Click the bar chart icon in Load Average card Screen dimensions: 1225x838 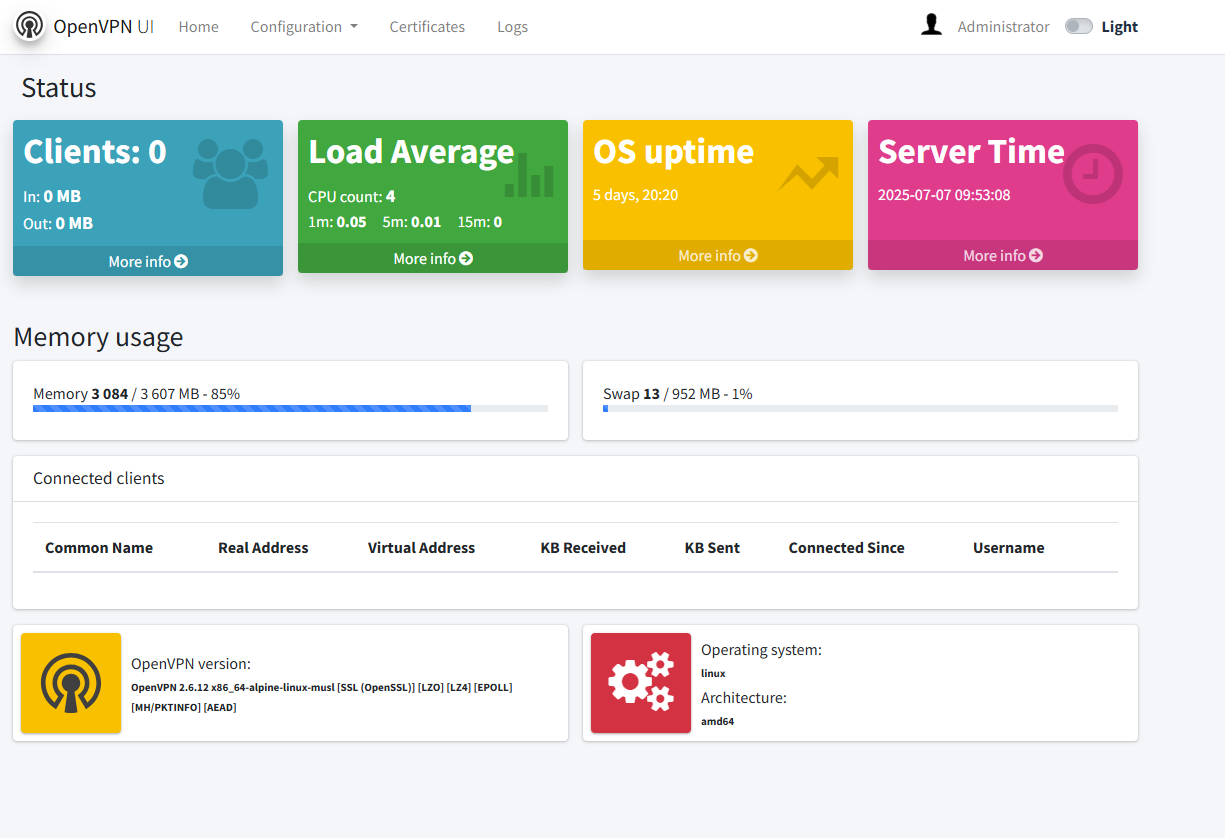click(529, 176)
